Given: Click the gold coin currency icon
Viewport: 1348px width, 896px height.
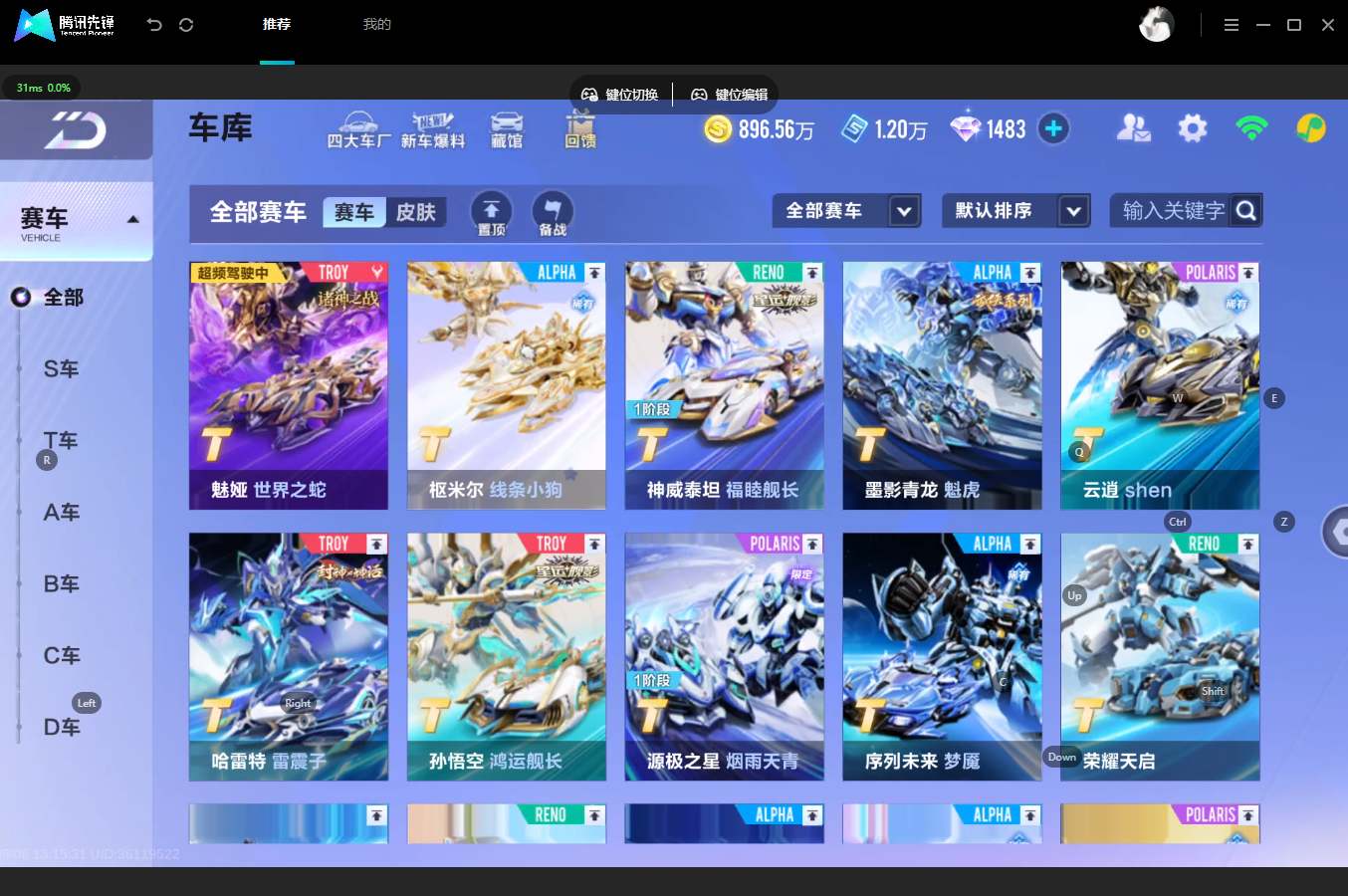Looking at the screenshot, I should coord(718,129).
